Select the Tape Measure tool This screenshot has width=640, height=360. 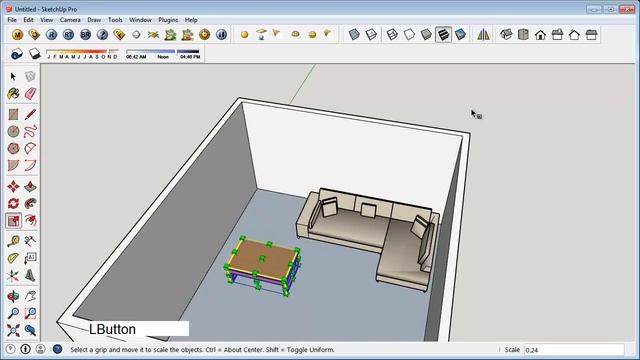tap(13, 241)
